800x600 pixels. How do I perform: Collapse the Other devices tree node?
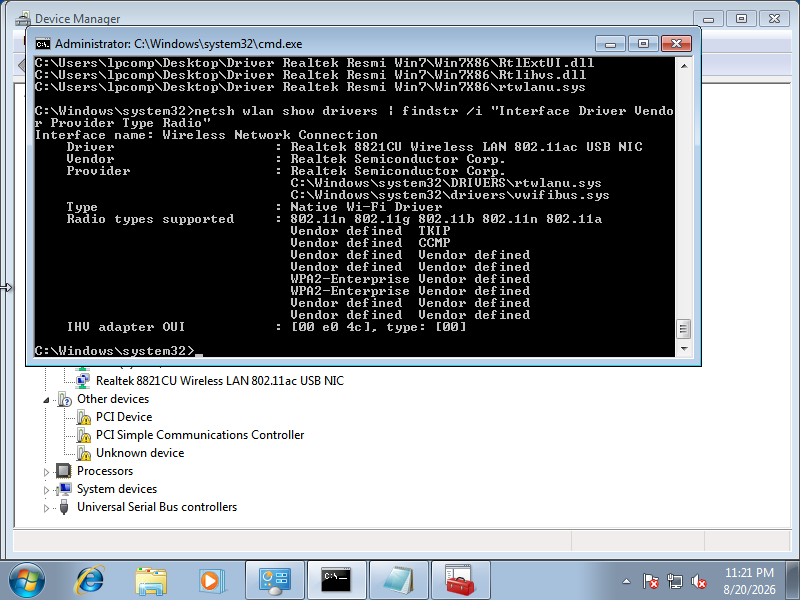[x=46, y=400]
